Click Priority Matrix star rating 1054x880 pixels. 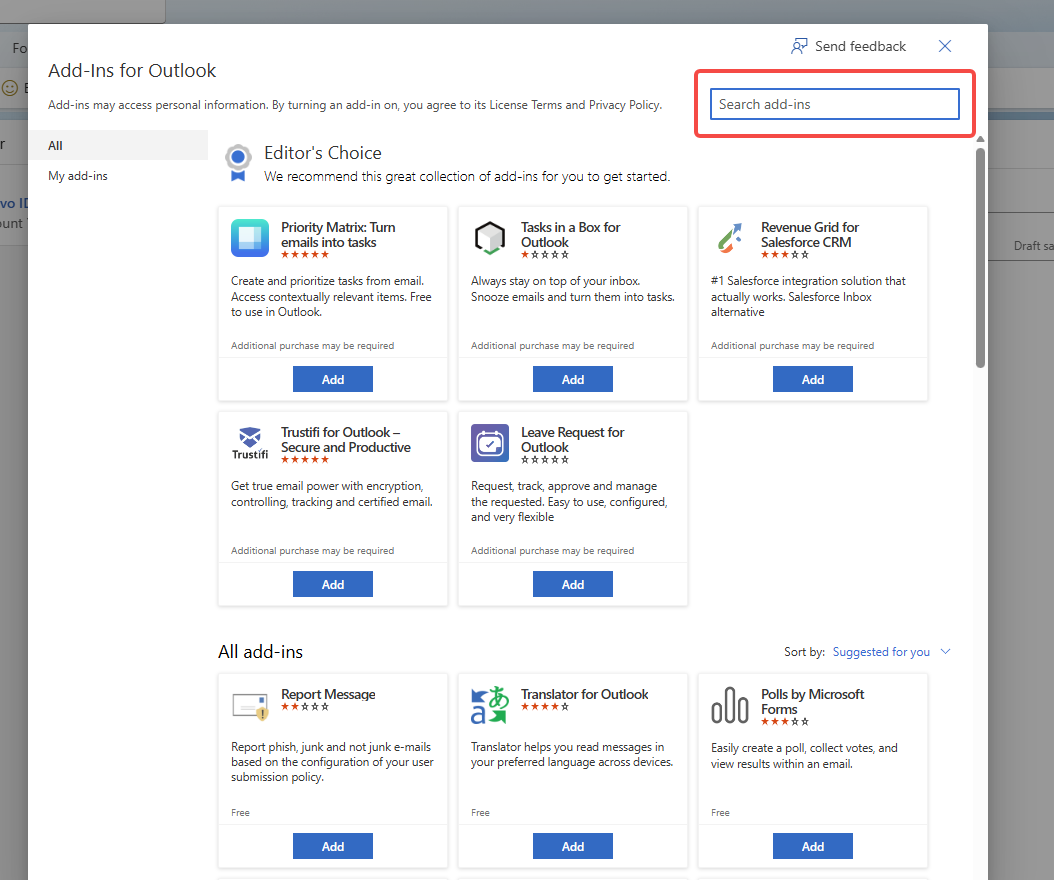click(305, 255)
